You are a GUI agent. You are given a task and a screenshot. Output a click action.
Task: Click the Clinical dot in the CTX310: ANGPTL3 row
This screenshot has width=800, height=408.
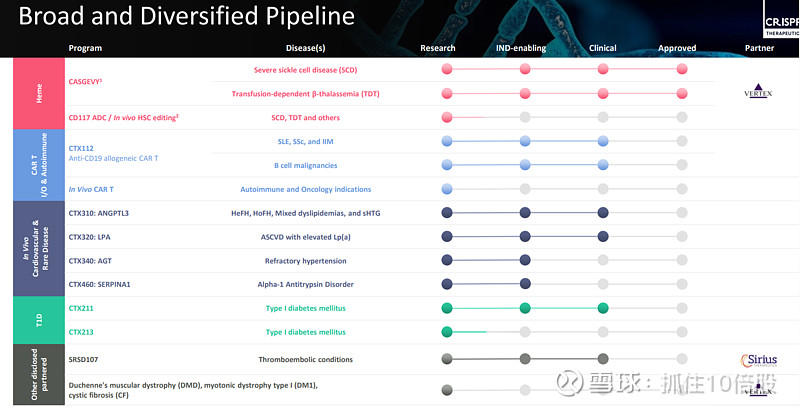click(x=603, y=212)
